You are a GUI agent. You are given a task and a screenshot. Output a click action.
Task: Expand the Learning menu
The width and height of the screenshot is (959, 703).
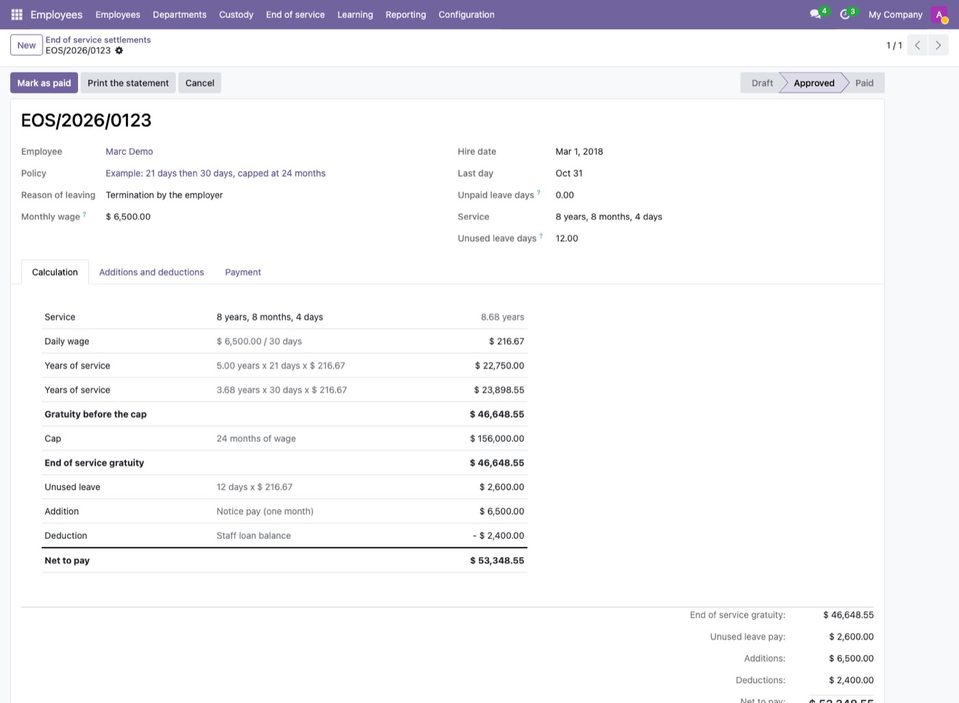click(x=355, y=15)
